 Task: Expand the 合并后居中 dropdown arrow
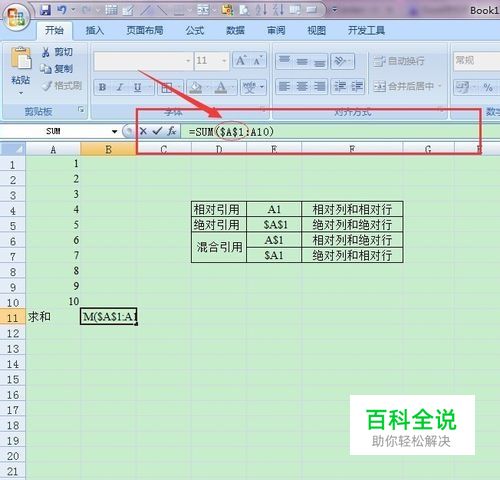[440, 86]
